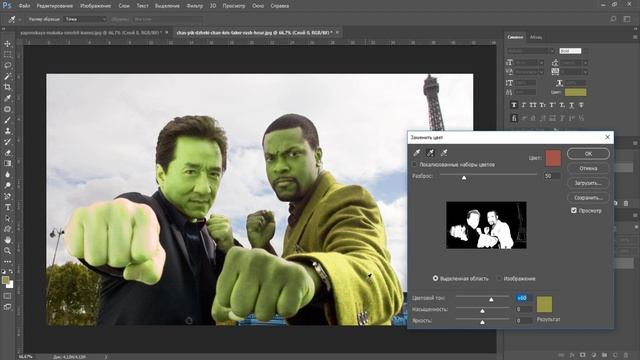Select the Crop tool
Viewport: 640px width, 360px height.
click(7, 87)
